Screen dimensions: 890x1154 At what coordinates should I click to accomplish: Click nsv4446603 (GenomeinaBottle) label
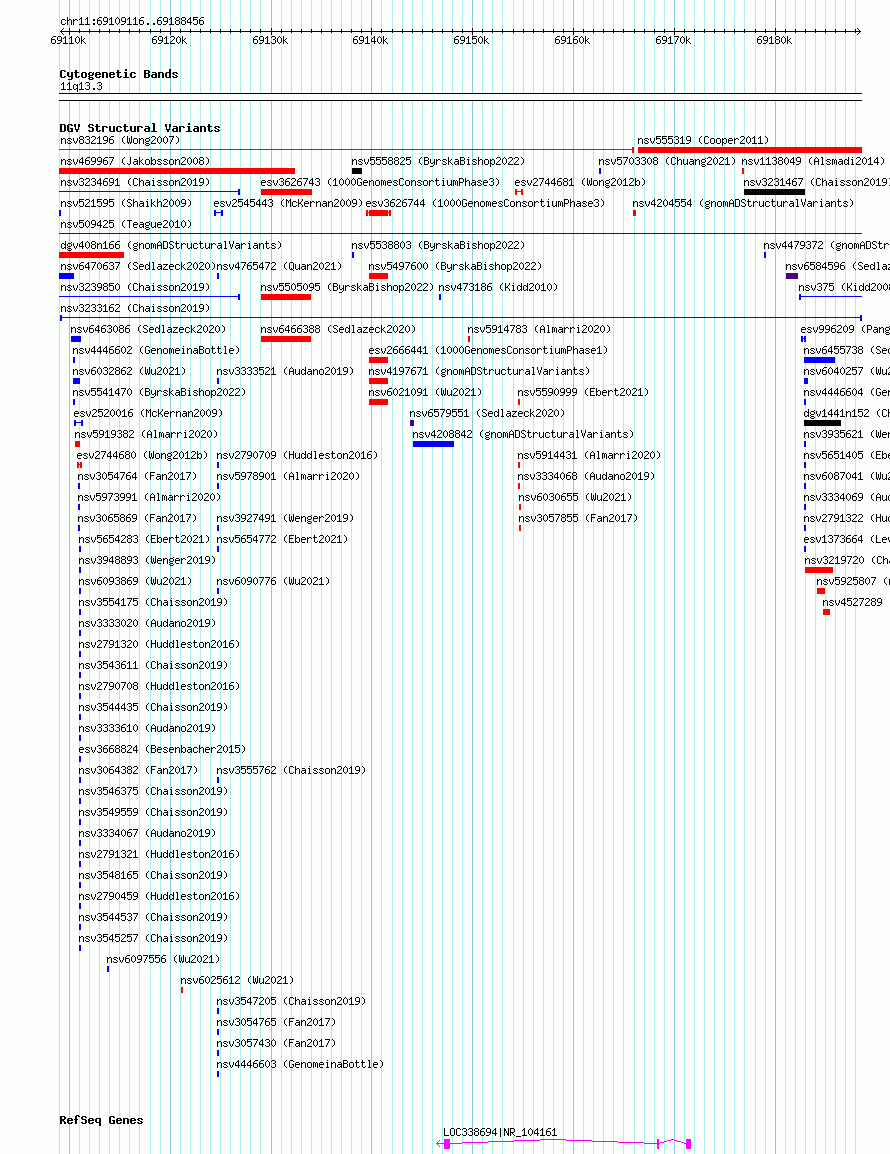pos(300,1064)
